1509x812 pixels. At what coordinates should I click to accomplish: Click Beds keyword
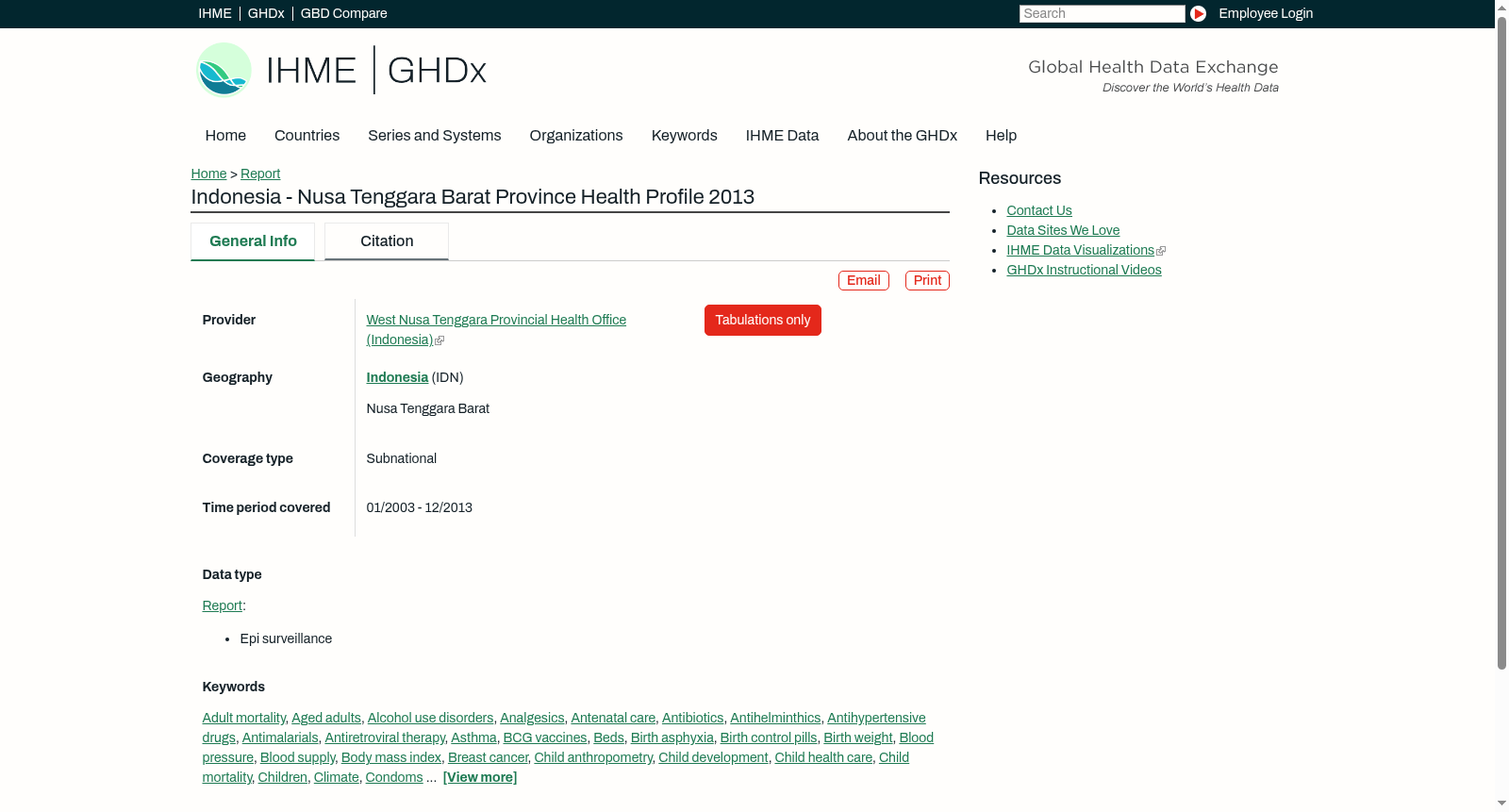click(x=608, y=737)
